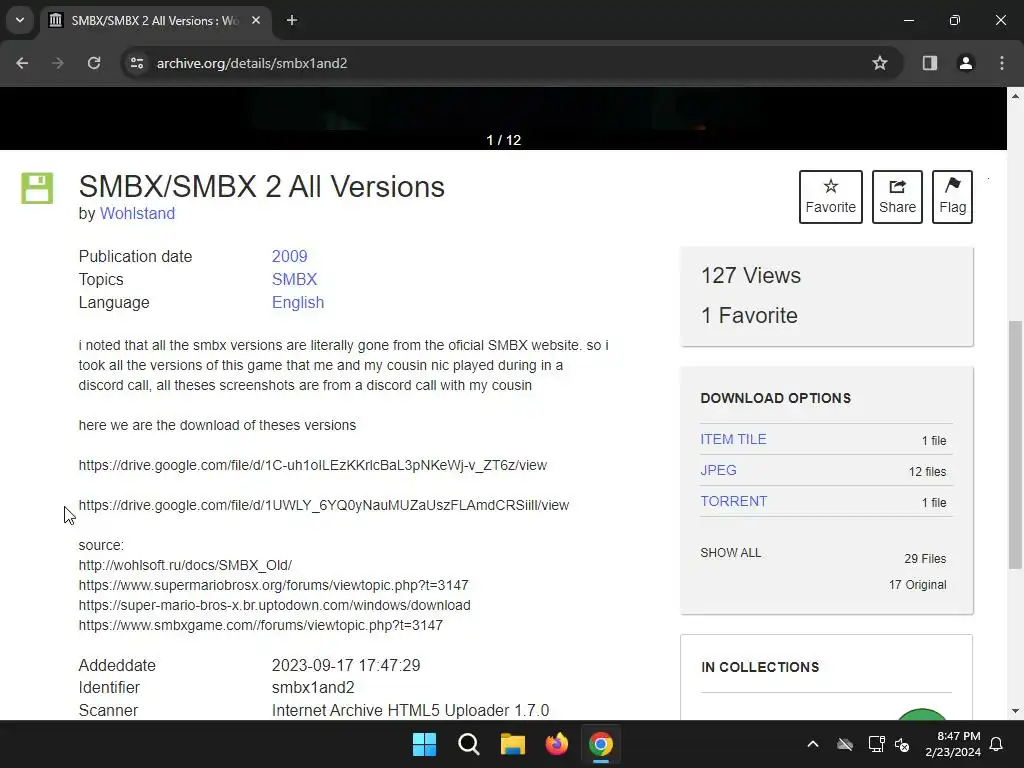The width and height of the screenshot is (1024, 768).
Task: Click the OneDrive cloud tray icon
Action: [x=845, y=744]
